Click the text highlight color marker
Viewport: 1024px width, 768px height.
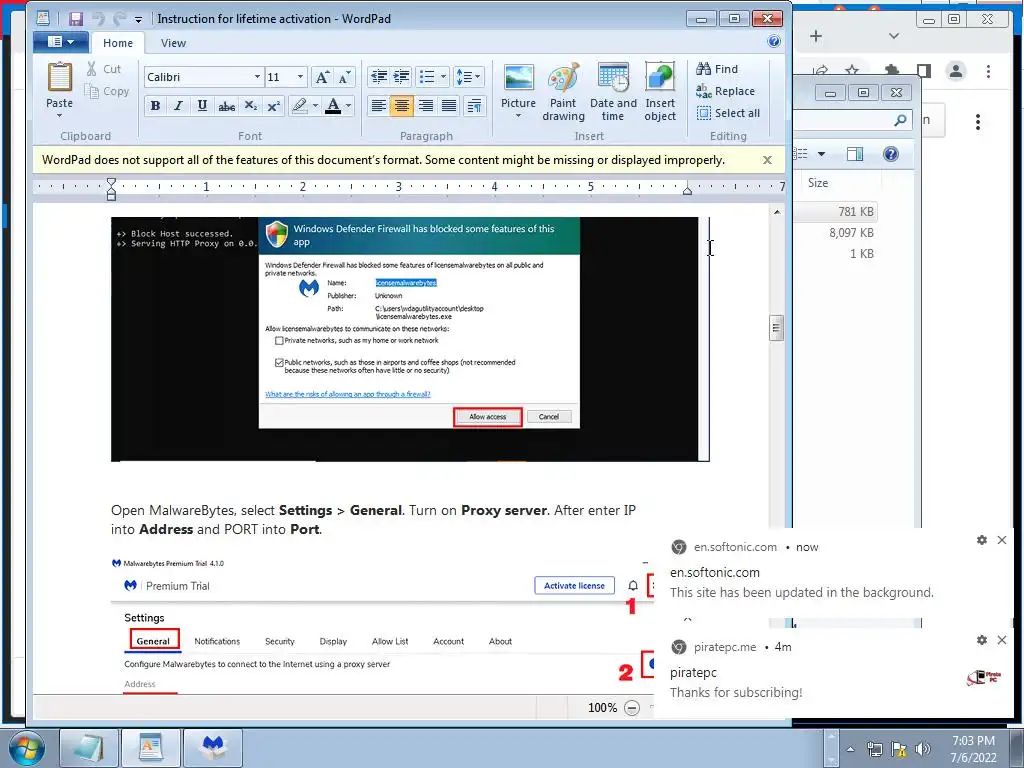pos(300,106)
